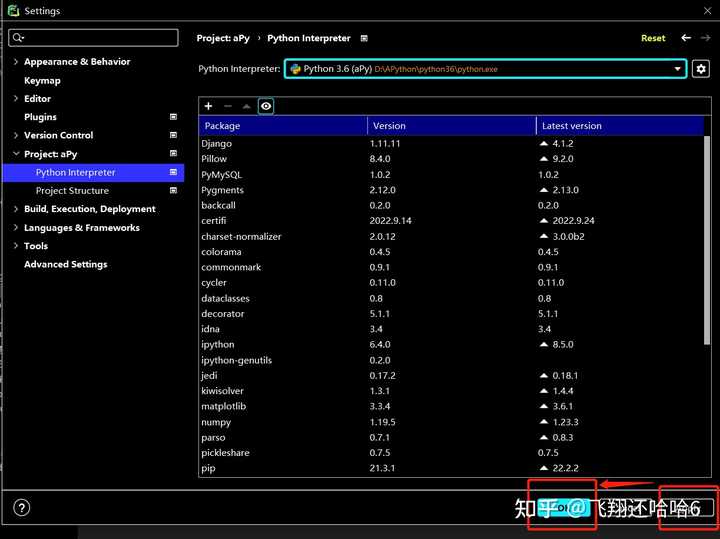Select the ipython package row
Viewport: 720px width, 539px height.
coord(451,344)
